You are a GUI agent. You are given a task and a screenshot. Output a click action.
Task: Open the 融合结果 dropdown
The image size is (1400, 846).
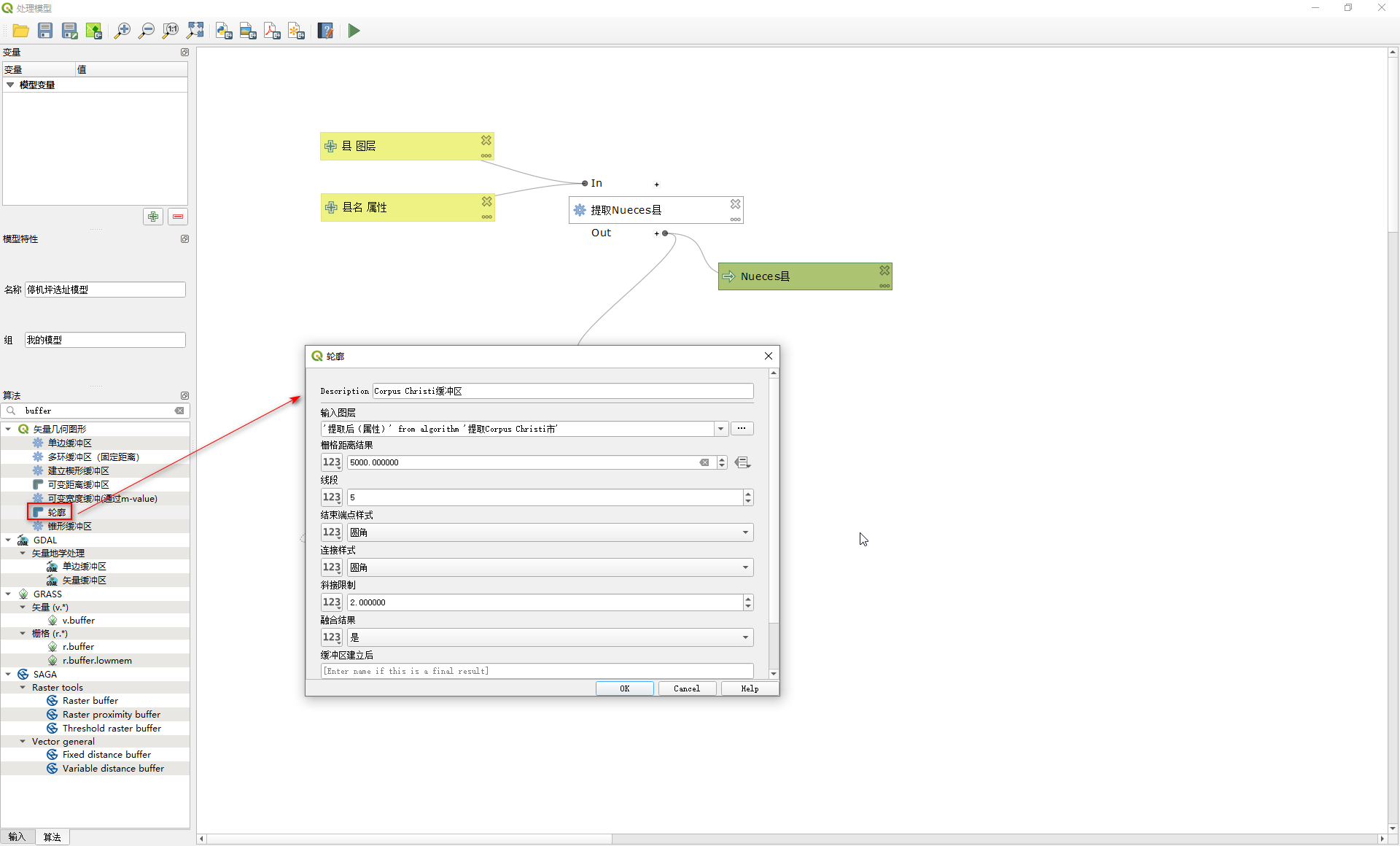tap(745, 637)
